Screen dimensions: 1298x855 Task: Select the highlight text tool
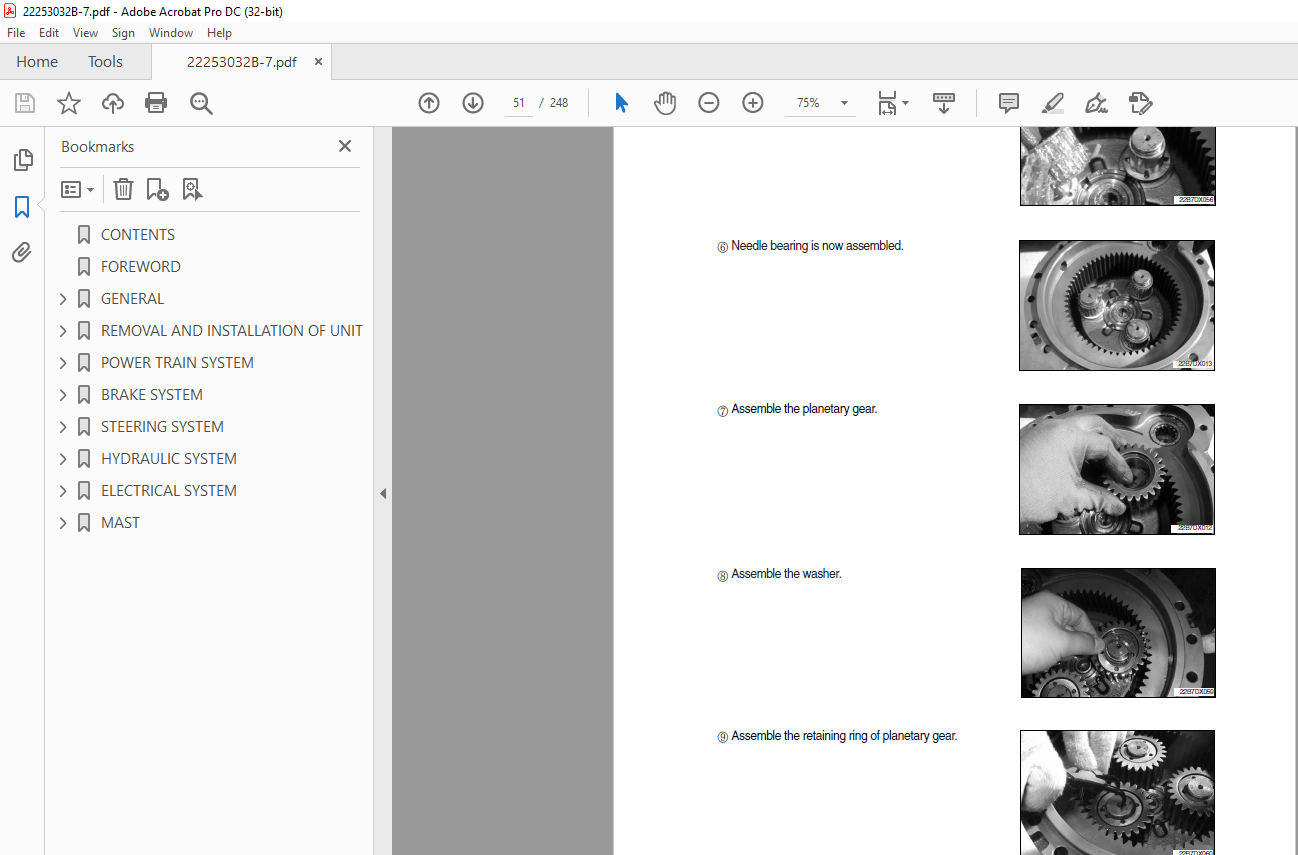[x=1052, y=103]
